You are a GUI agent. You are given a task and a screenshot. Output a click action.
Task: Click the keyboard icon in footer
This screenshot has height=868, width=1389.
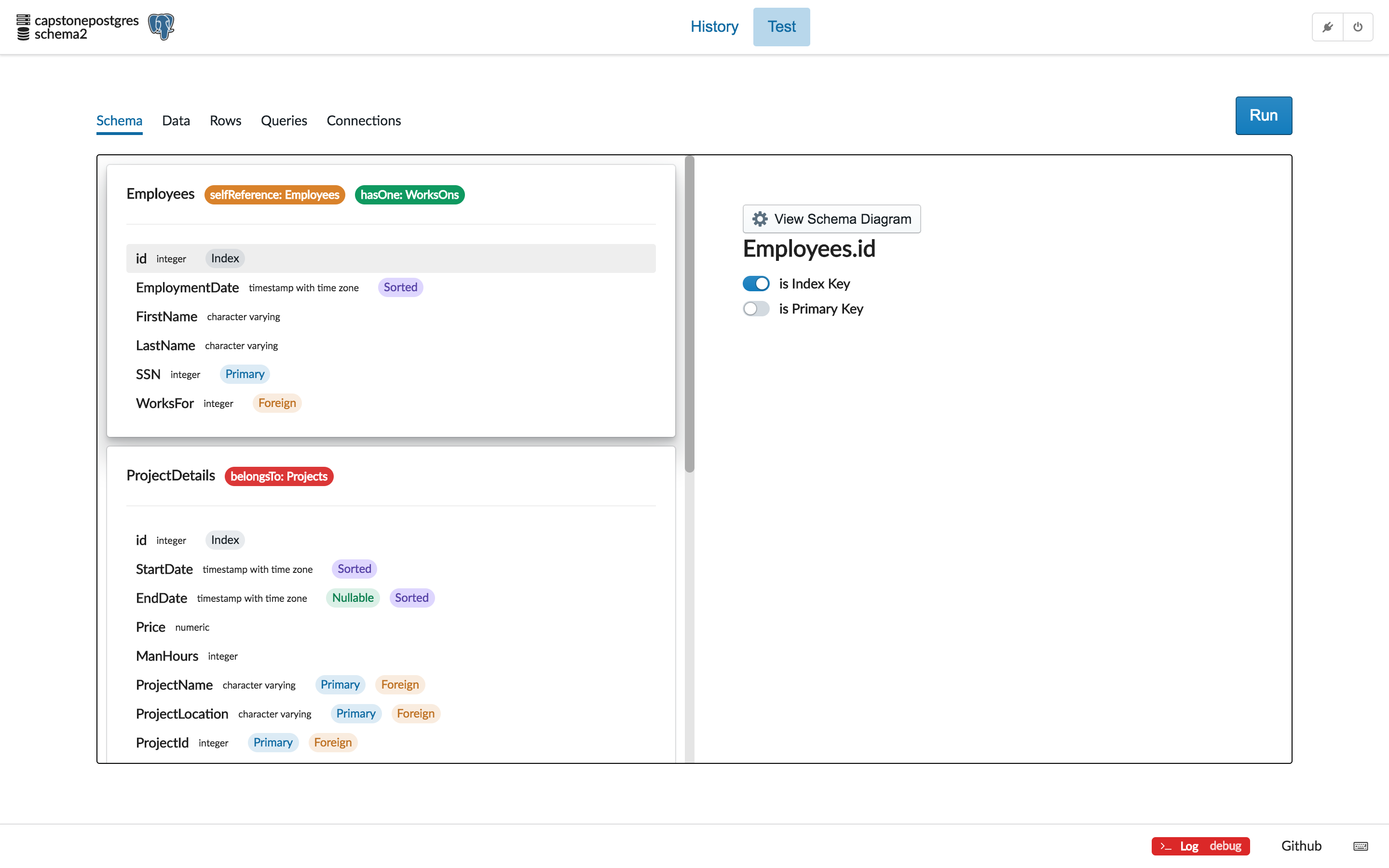(1360, 846)
